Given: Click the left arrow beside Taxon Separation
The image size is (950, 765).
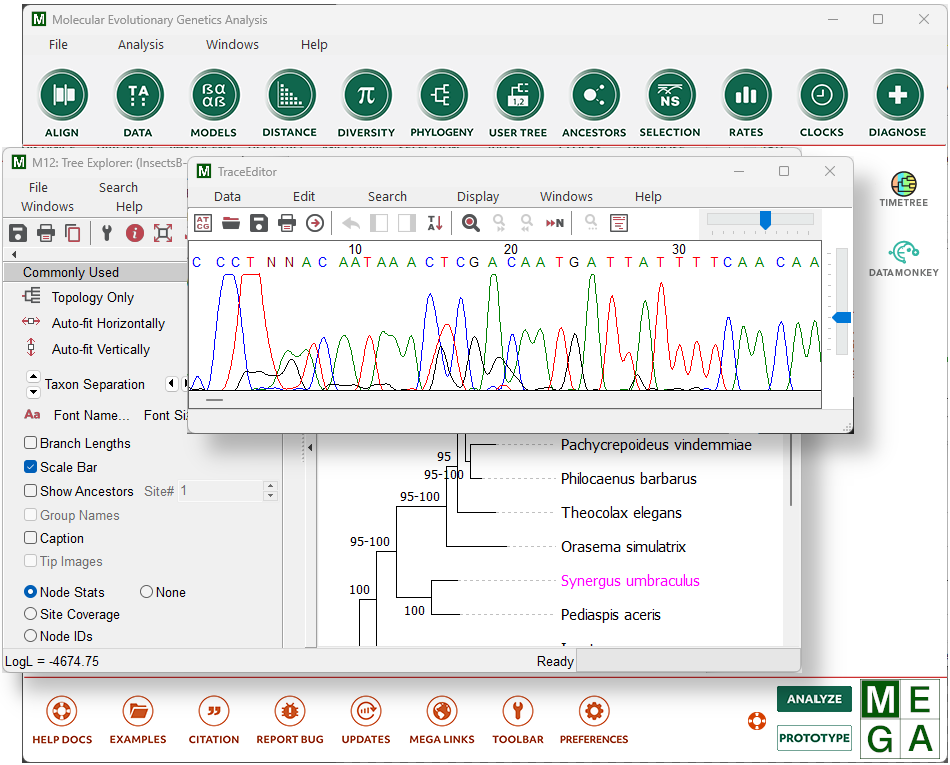Looking at the screenshot, I should 171,383.
